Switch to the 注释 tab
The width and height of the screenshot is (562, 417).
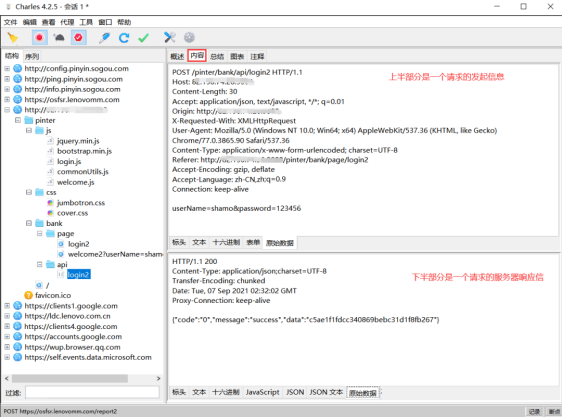click(x=257, y=56)
